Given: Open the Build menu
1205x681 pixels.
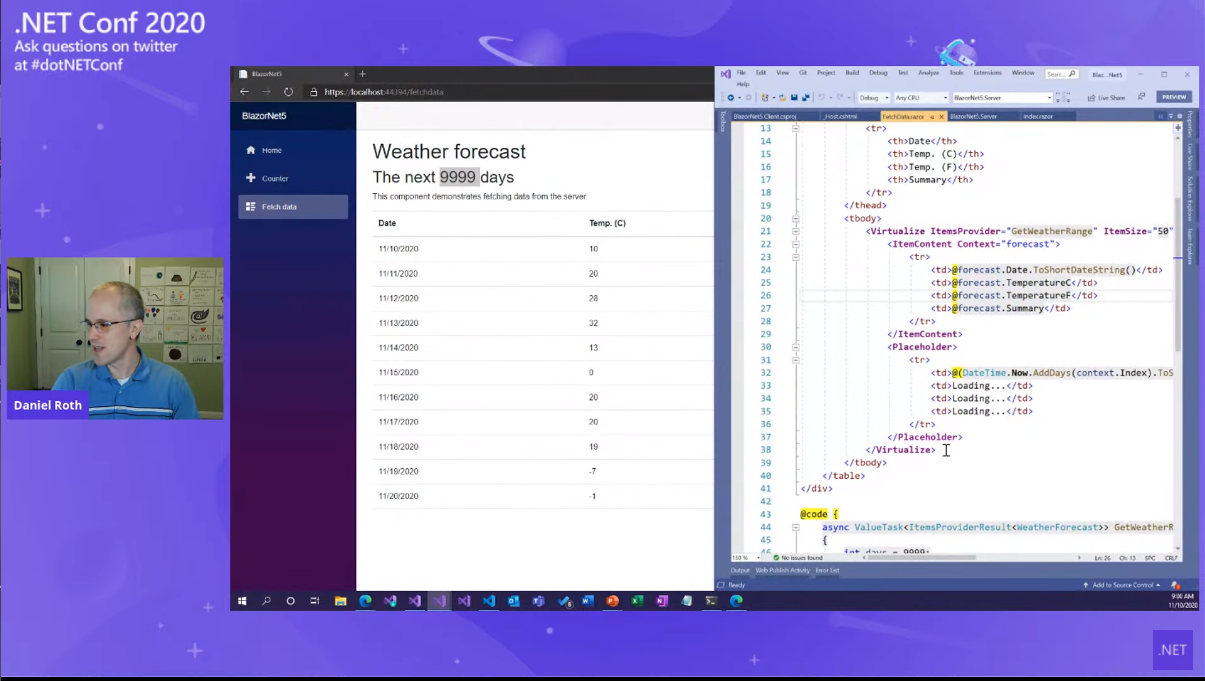Looking at the screenshot, I should tap(852, 73).
